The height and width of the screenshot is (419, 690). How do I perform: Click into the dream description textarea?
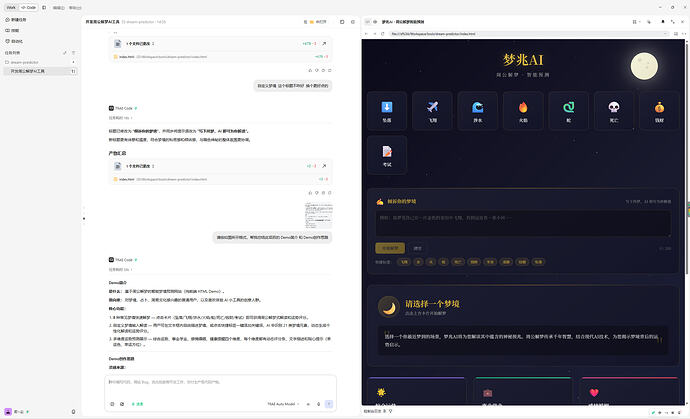click(x=523, y=223)
